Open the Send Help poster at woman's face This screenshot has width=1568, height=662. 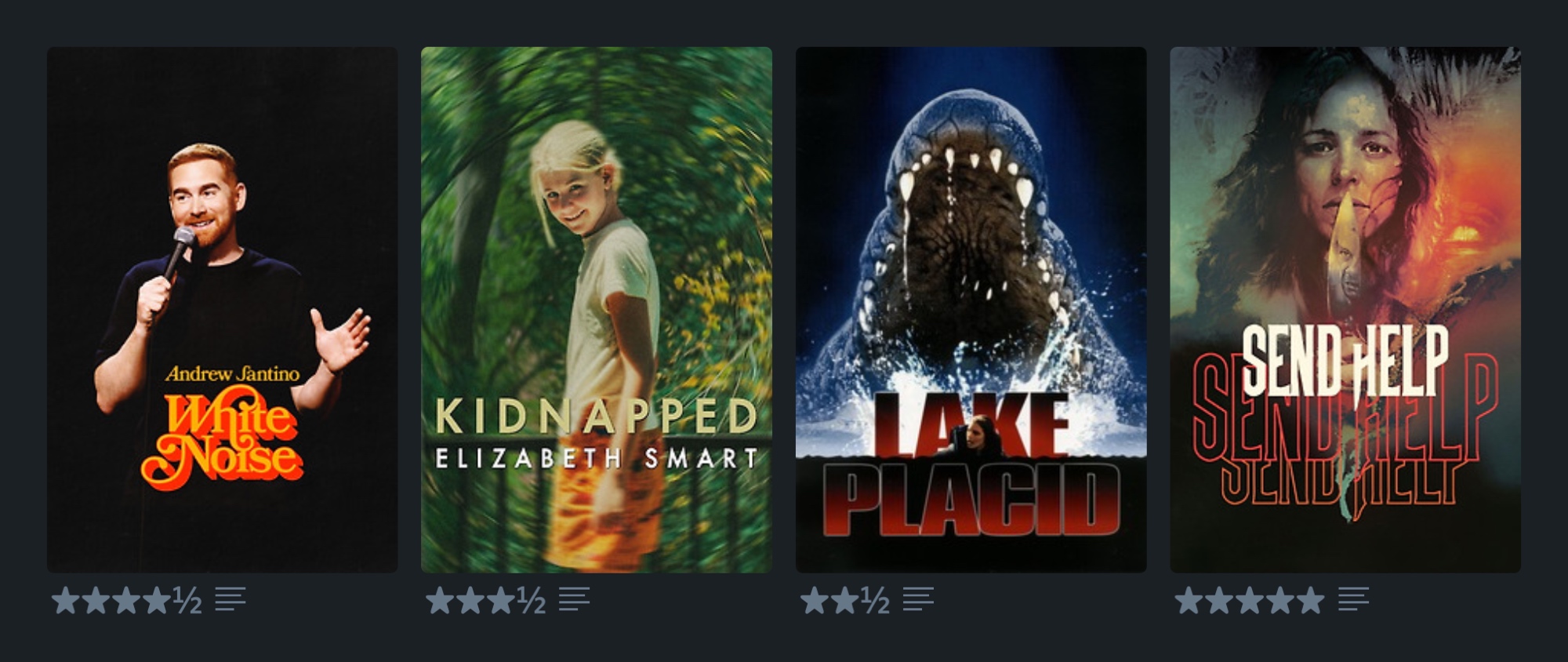(1345, 169)
